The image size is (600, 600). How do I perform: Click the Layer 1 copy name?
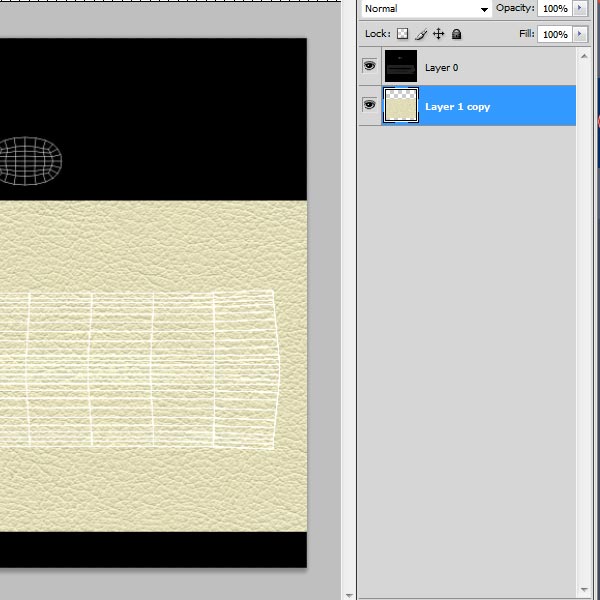click(x=457, y=107)
